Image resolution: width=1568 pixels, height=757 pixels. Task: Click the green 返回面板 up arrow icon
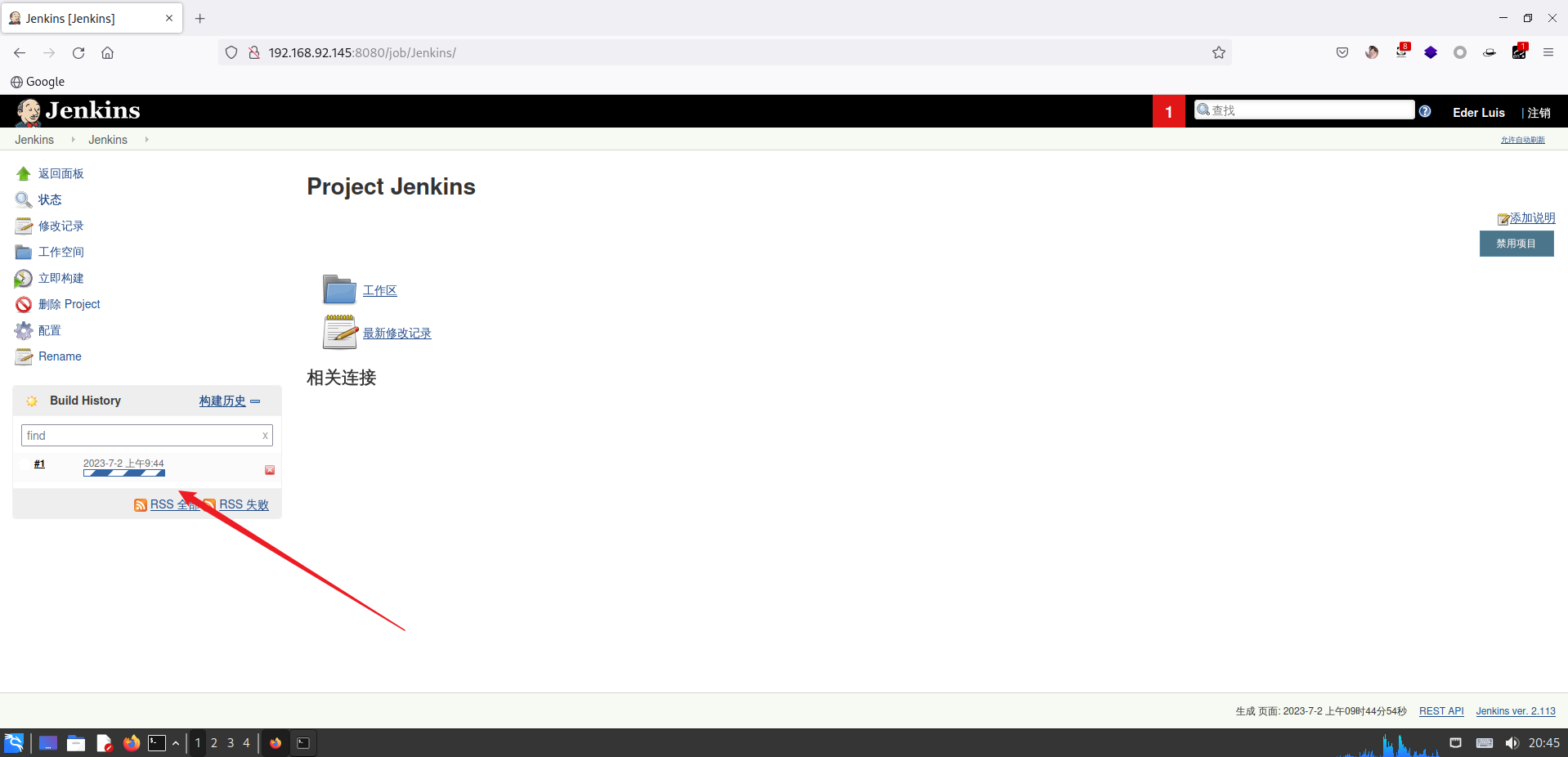24,173
